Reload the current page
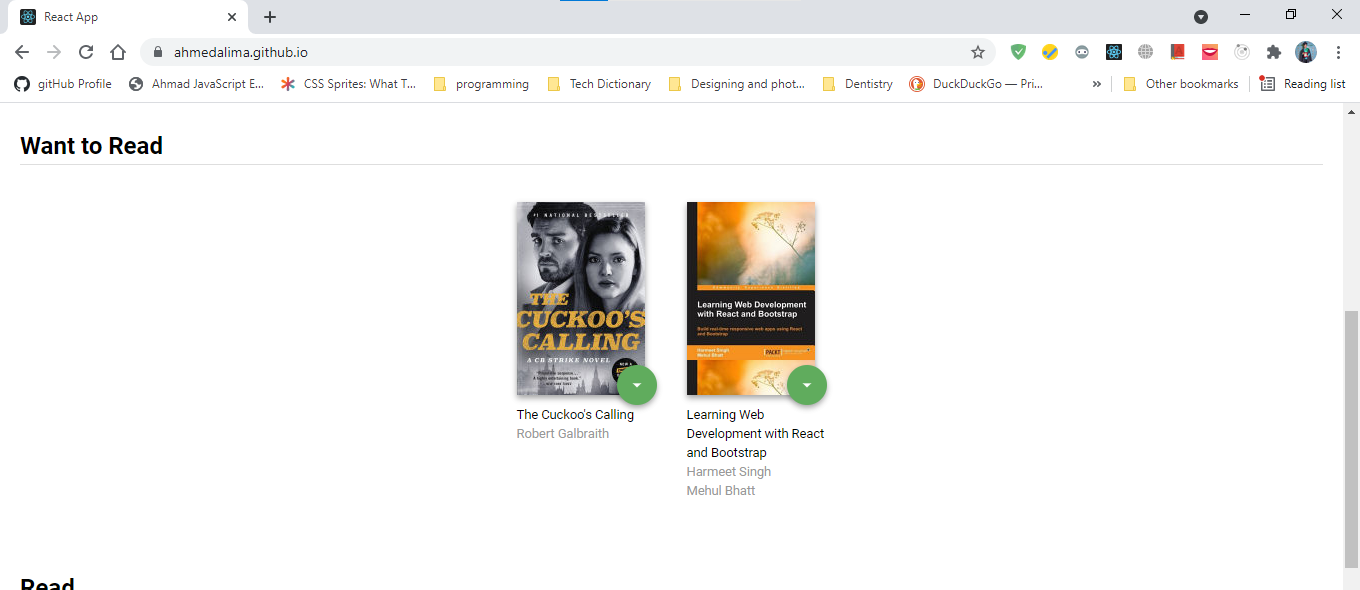The width and height of the screenshot is (1360, 590). [86, 52]
